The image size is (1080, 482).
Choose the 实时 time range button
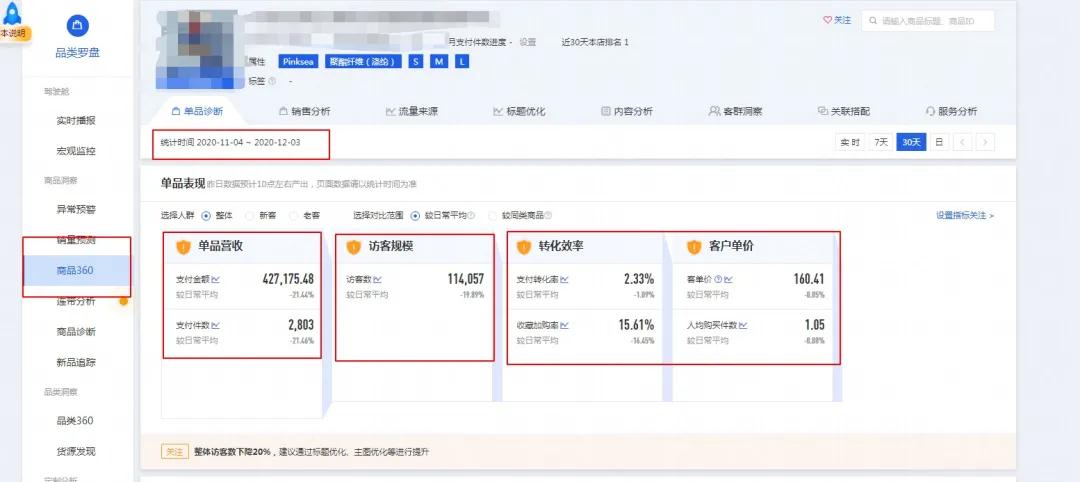[x=850, y=143]
